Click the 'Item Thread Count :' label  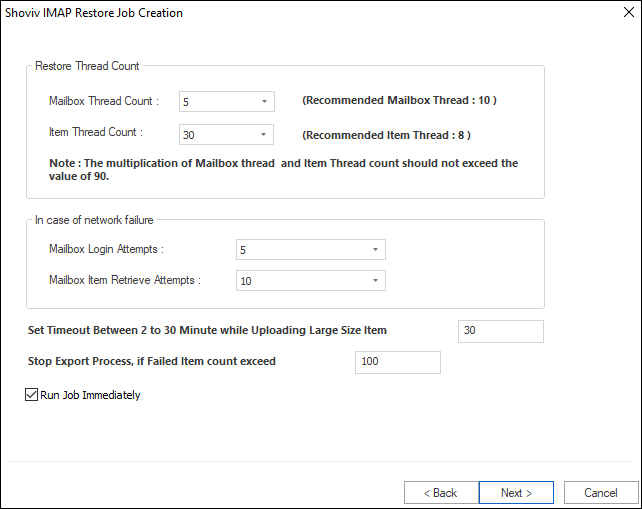(x=96, y=132)
